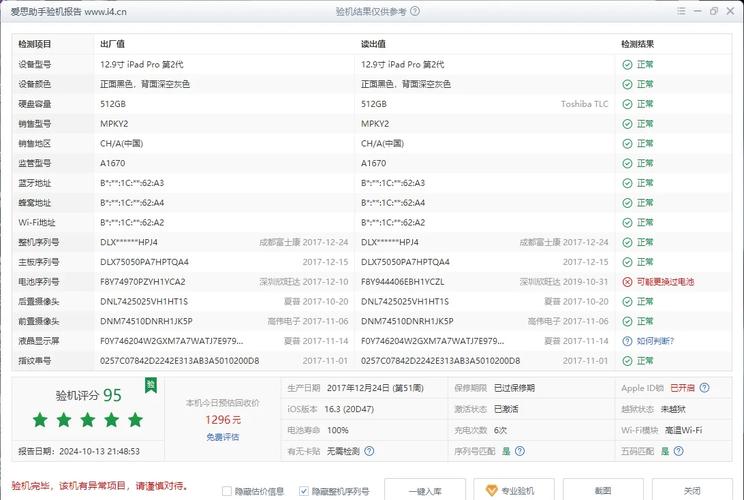Click the 后置摄像头 row 正常 check icon

627,302
